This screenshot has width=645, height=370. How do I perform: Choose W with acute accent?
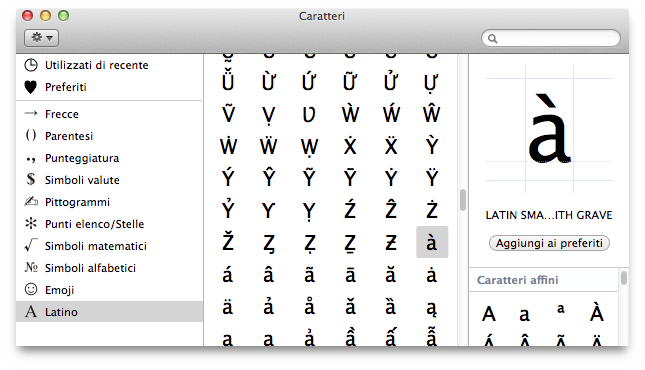click(391, 114)
